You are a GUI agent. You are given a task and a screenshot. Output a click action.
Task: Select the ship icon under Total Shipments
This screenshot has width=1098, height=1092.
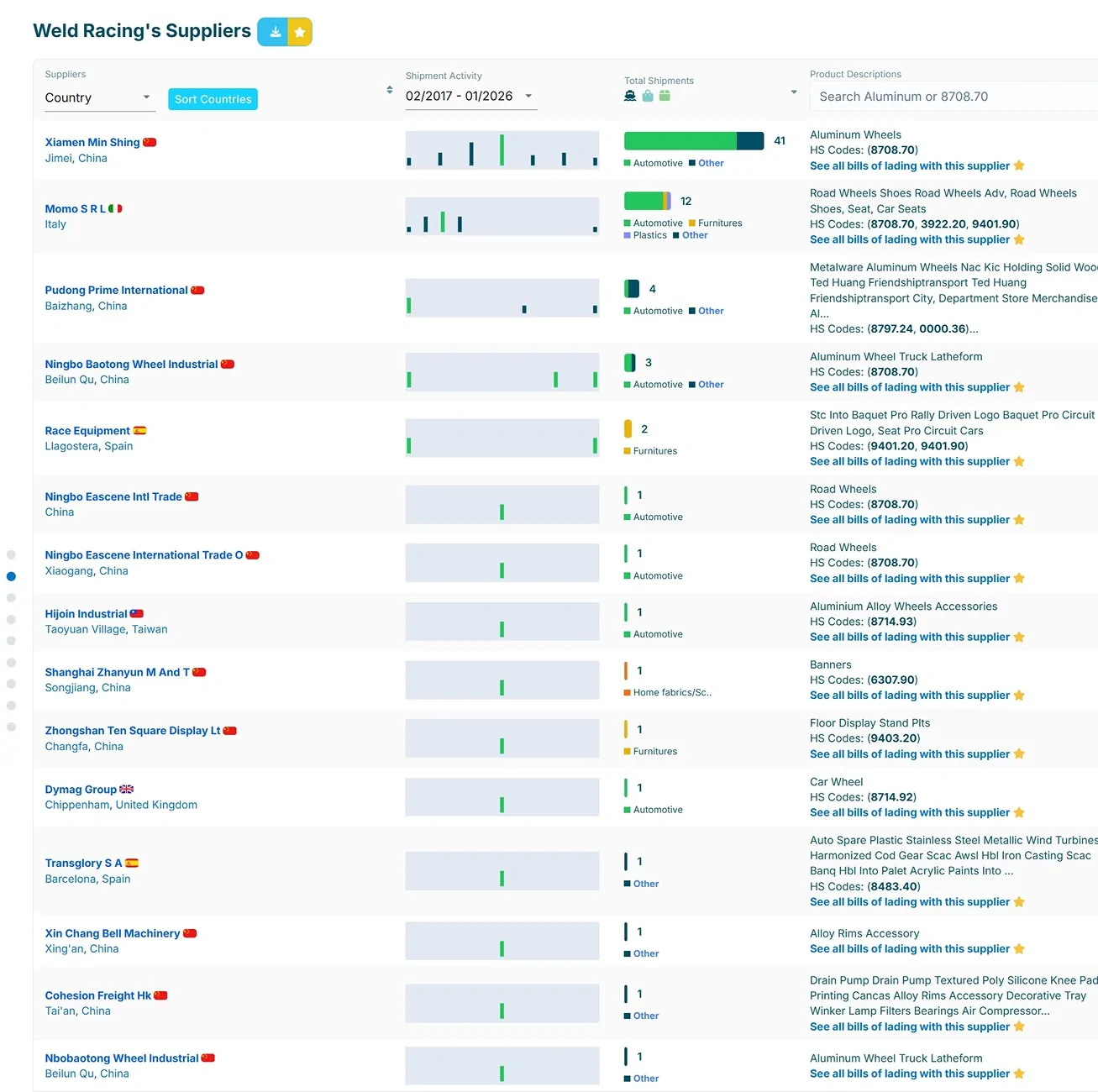pyautogui.click(x=630, y=96)
